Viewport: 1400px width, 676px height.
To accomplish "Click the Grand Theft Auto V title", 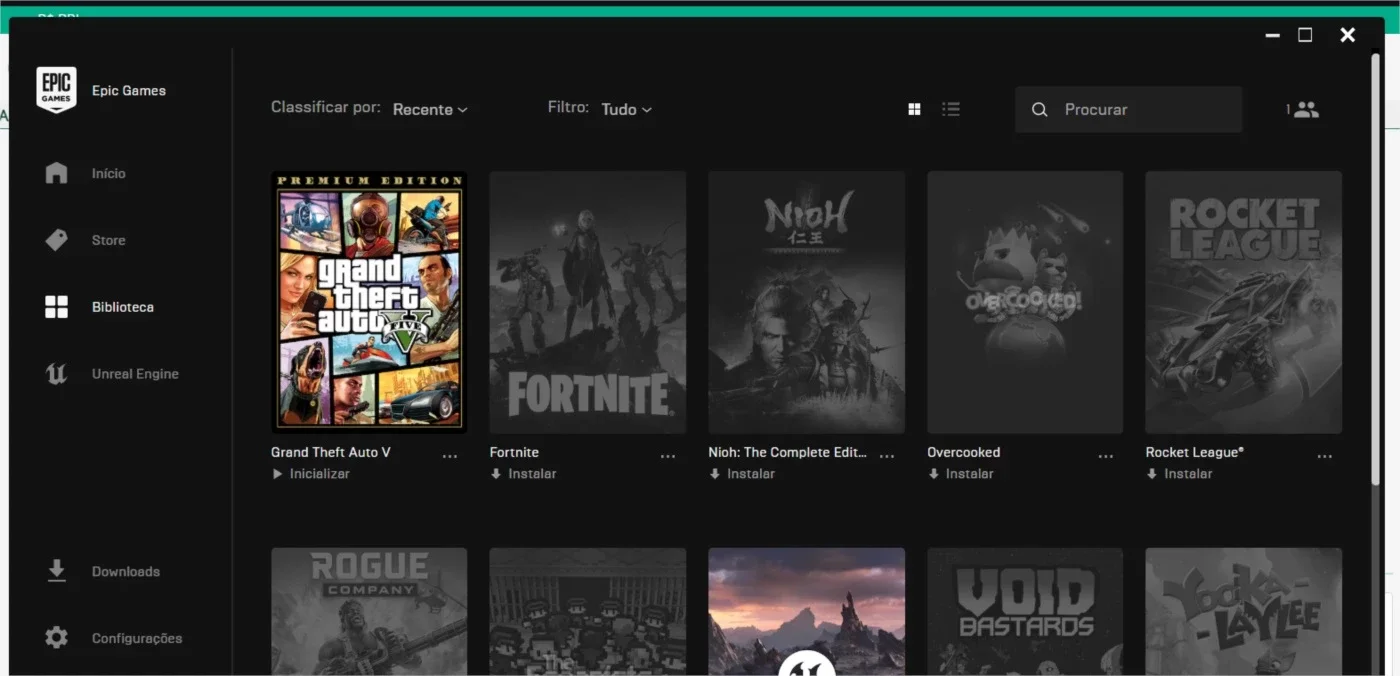I will (331, 452).
